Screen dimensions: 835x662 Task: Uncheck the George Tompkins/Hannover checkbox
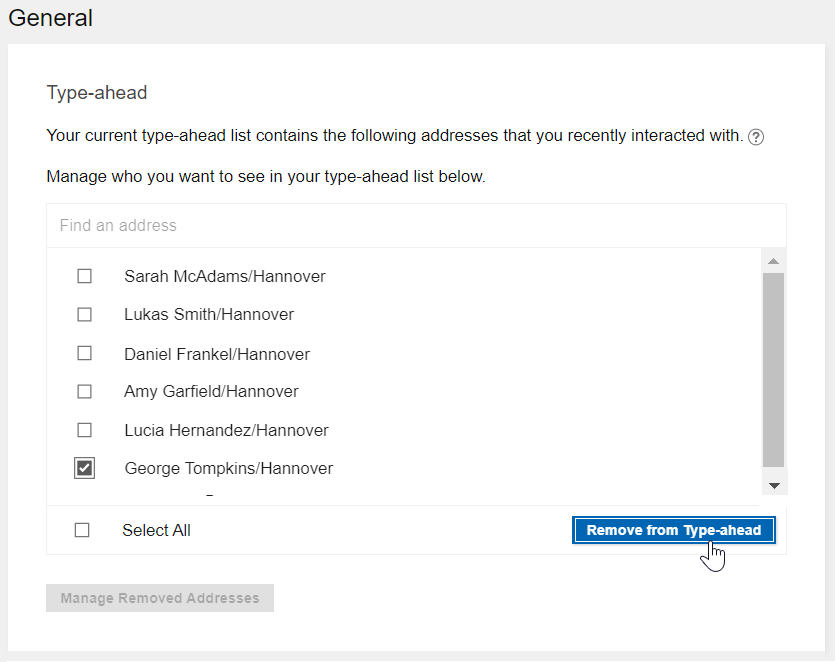85,468
